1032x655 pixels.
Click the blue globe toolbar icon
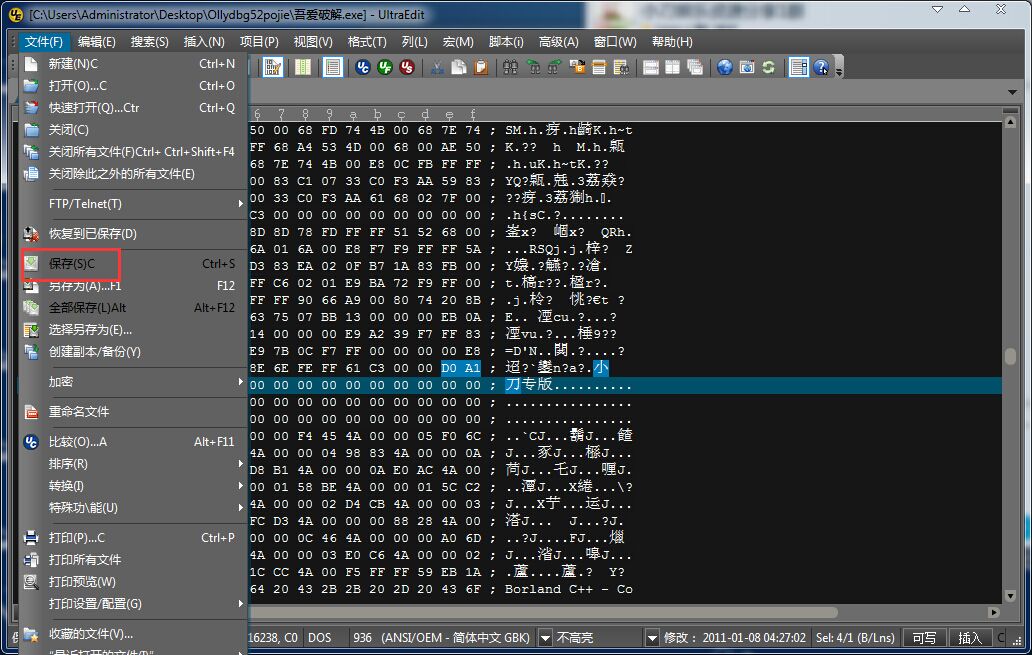point(725,67)
